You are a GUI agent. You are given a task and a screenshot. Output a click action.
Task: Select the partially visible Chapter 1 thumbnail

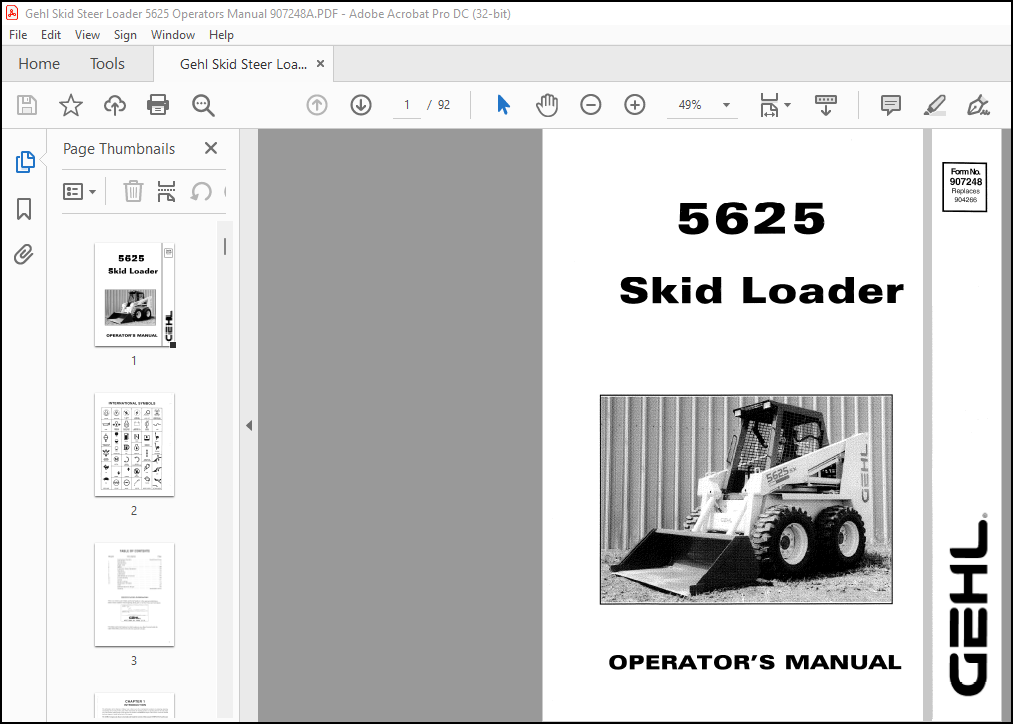click(x=134, y=705)
